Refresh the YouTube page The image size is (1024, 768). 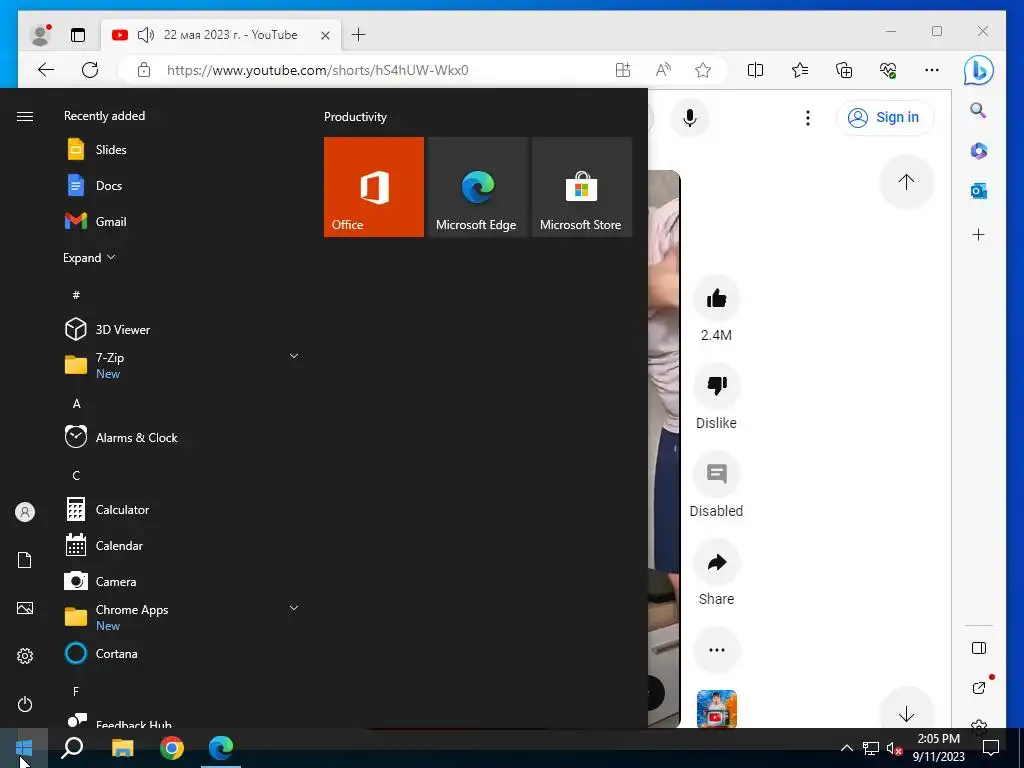coord(90,70)
